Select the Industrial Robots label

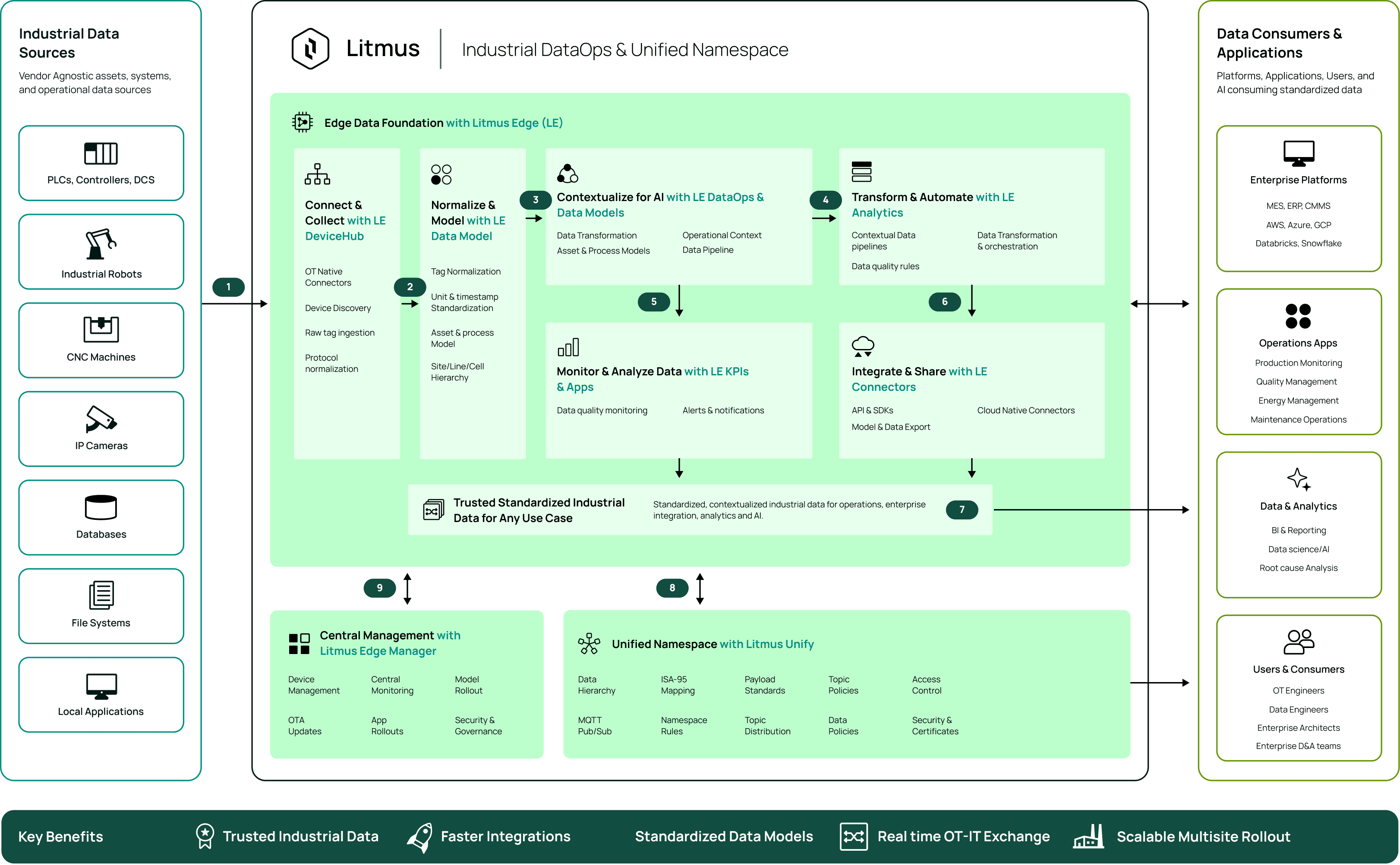pos(101,274)
